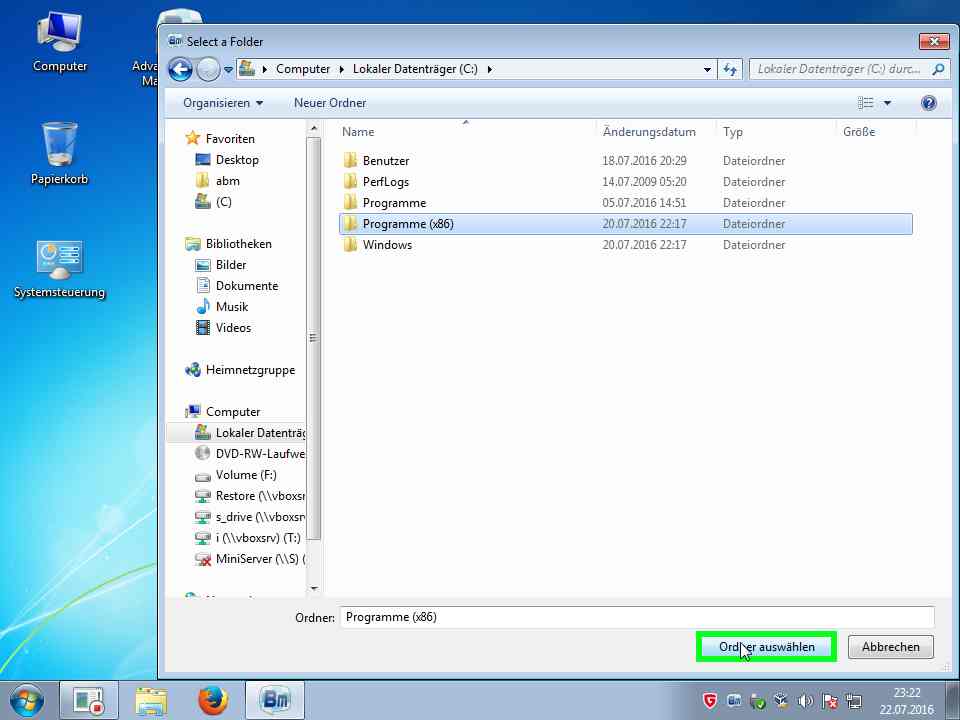
Task: Open recent locations dropdown next to forward arrow
Action: (228, 70)
